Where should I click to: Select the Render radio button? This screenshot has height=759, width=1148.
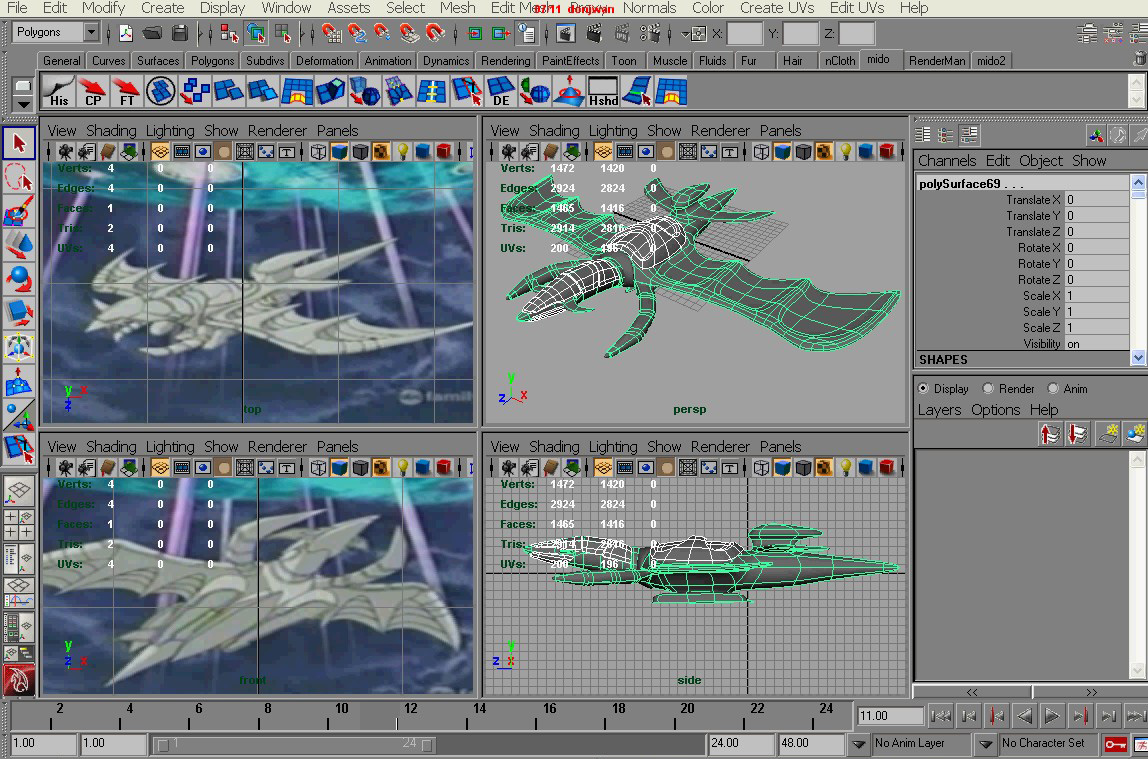[988, 389]
